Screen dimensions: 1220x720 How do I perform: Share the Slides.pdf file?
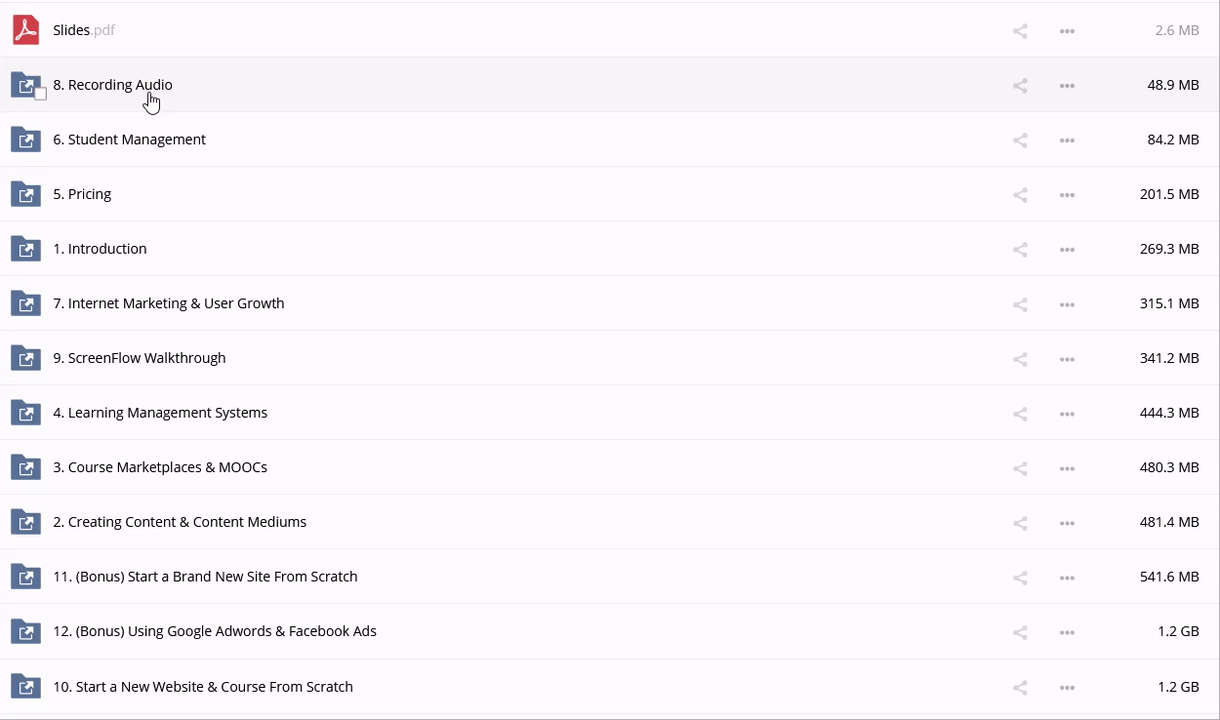(1020, 31)
